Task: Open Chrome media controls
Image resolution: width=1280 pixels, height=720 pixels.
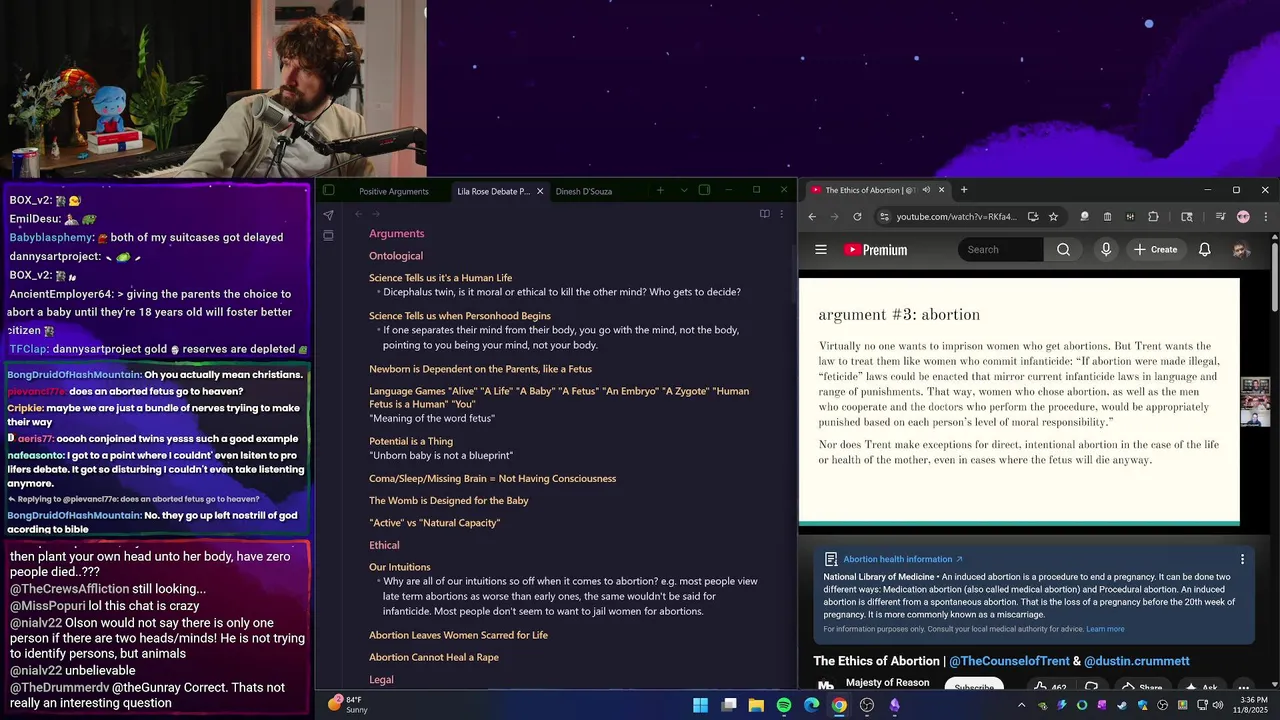Action: click(1221, 217)
